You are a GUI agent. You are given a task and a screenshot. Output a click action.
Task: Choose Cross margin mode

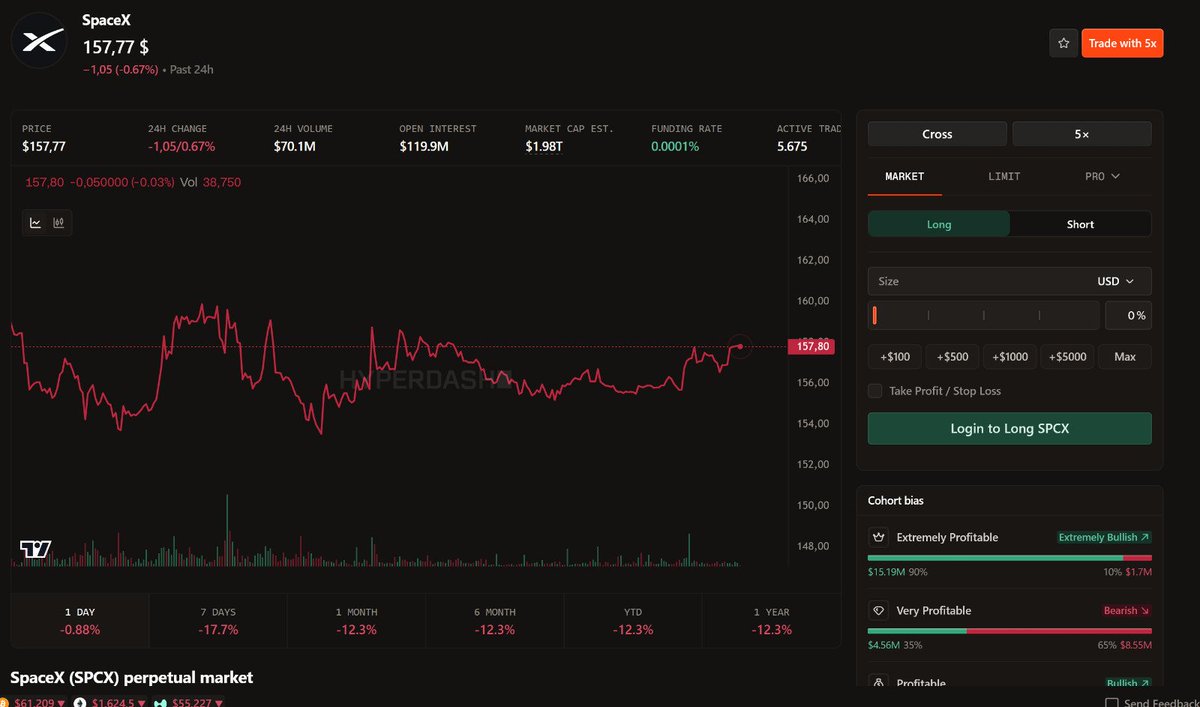(x=937, y=134)
